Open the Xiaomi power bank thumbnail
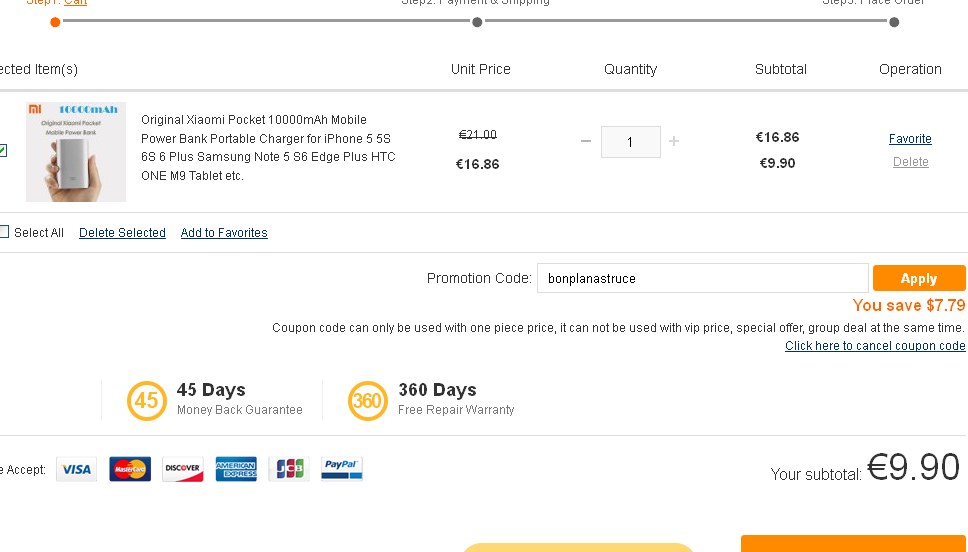 (76, 152)
